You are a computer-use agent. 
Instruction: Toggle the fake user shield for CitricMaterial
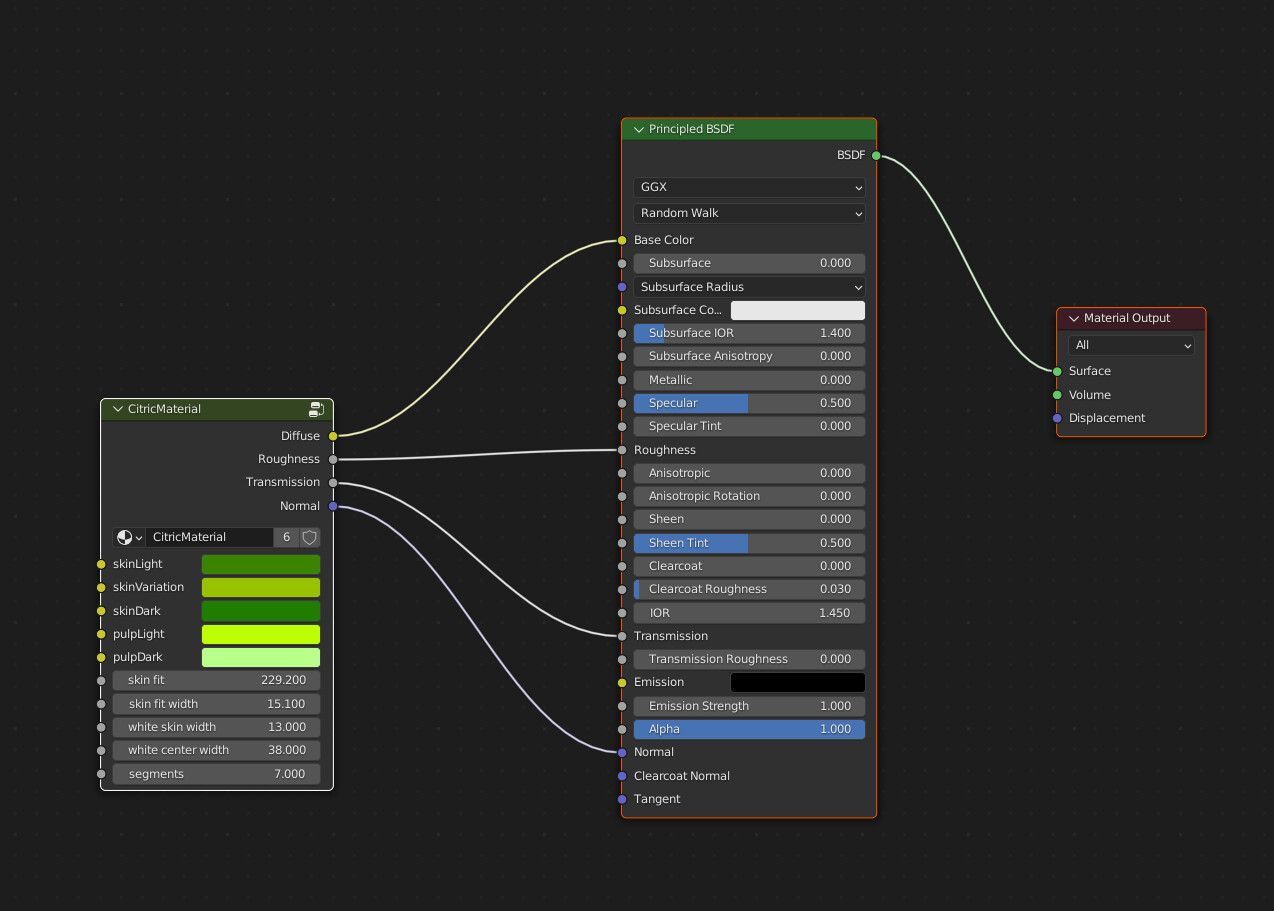click(x=309, y=537)
